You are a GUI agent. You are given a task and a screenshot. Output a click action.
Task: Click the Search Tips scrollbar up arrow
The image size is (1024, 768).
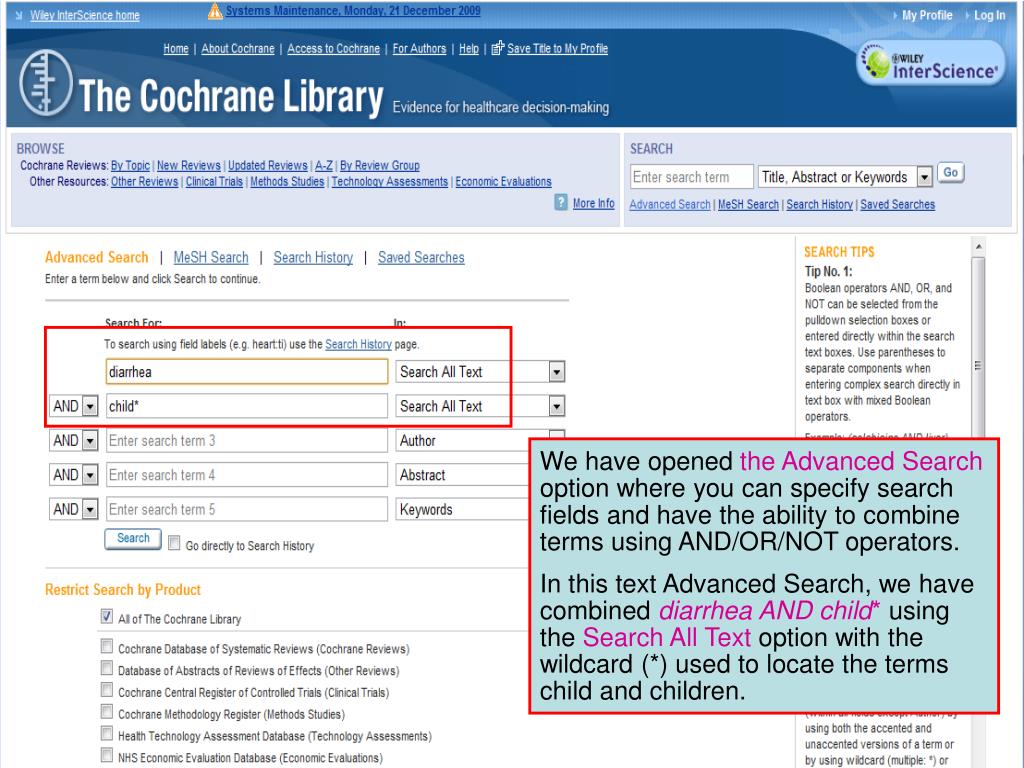(978, 247)
